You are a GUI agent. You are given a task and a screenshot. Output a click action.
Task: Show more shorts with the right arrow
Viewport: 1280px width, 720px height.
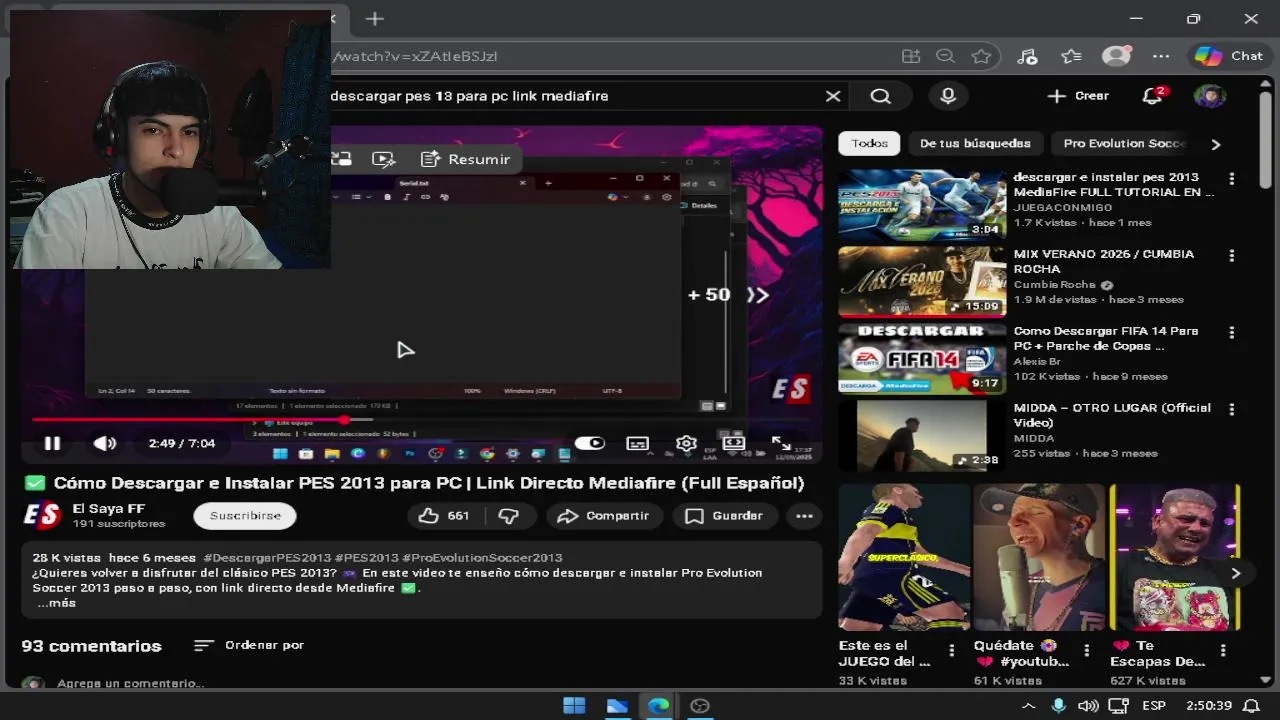point(1236,573)
